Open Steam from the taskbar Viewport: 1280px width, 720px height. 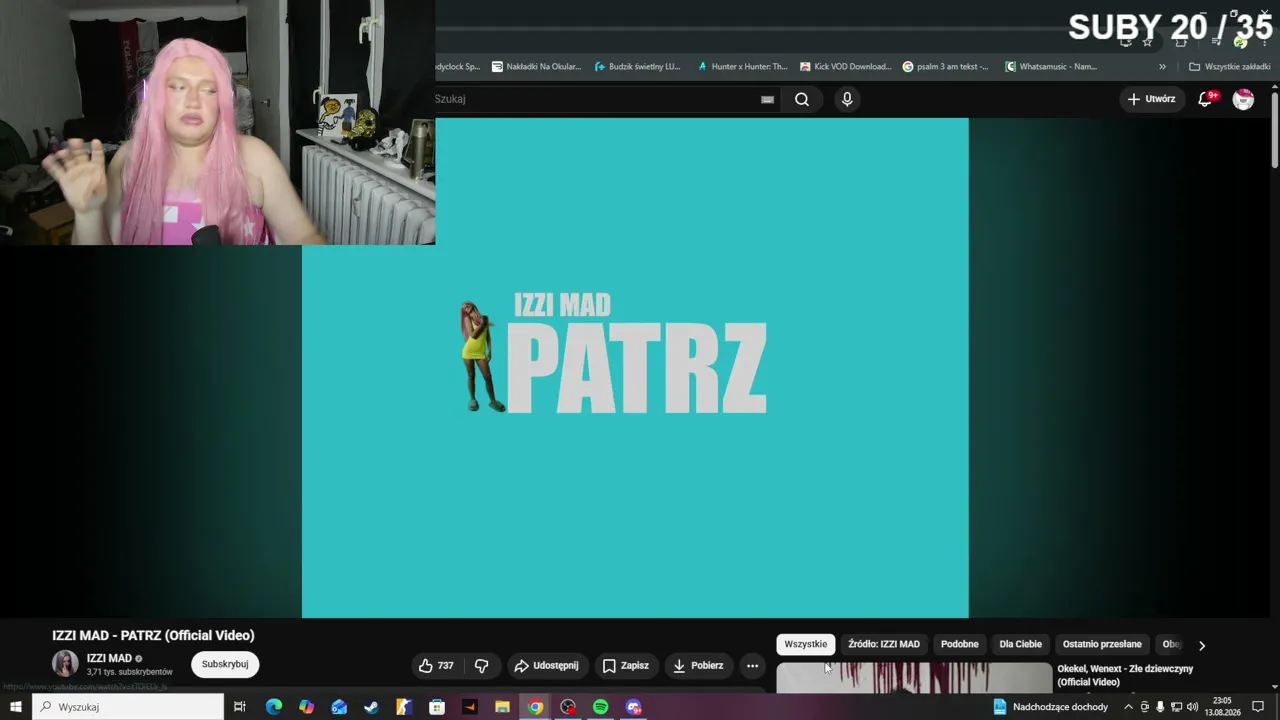pyautogui.click(x=371, y=707)
